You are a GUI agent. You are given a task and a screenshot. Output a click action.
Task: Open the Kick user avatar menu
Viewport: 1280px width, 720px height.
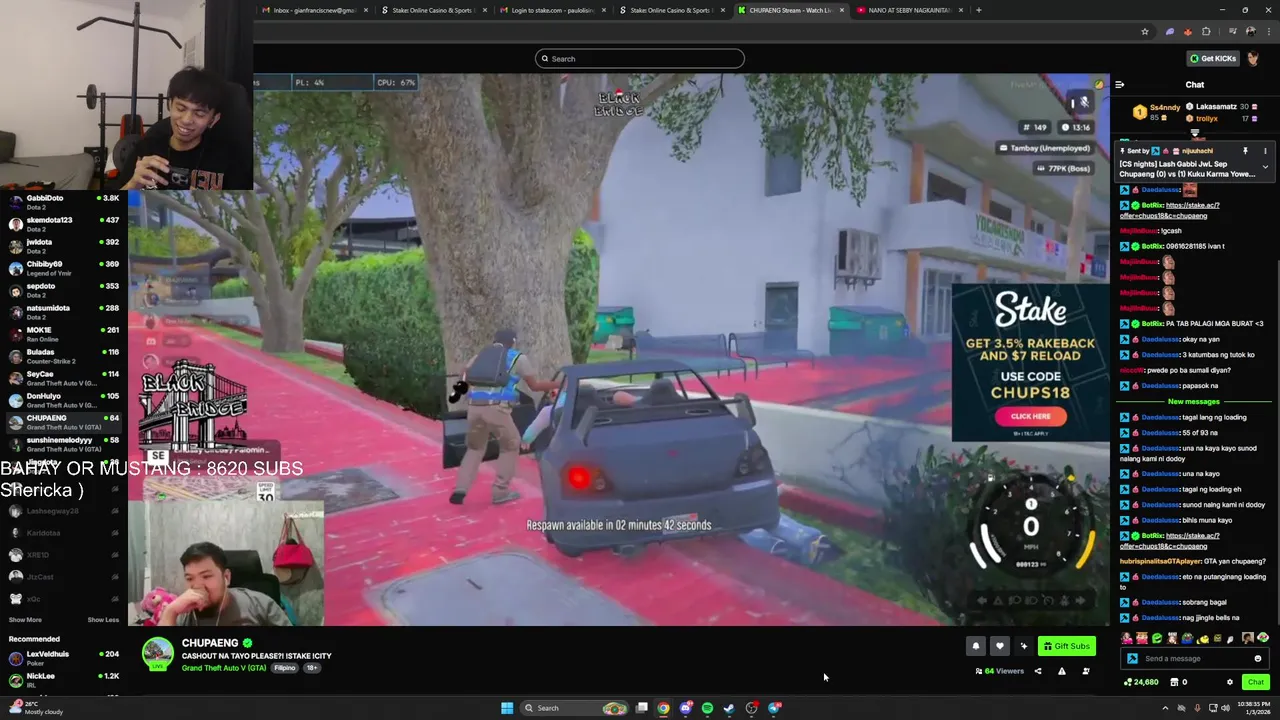1253,58
